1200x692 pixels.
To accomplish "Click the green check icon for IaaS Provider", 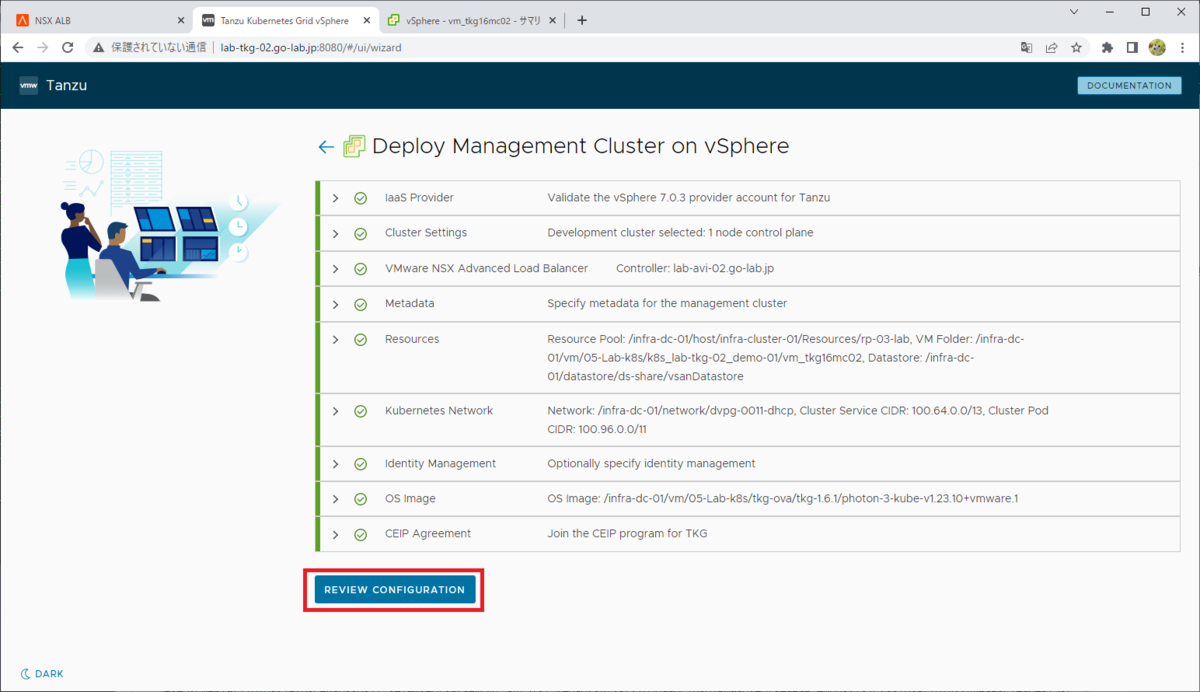I will [x=360, y=198].
